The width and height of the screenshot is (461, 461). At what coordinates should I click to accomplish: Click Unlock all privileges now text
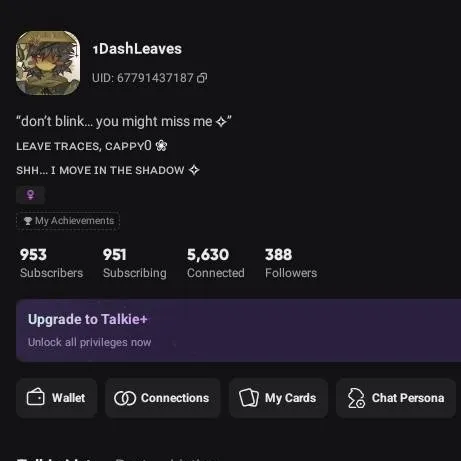click(90, 342)
